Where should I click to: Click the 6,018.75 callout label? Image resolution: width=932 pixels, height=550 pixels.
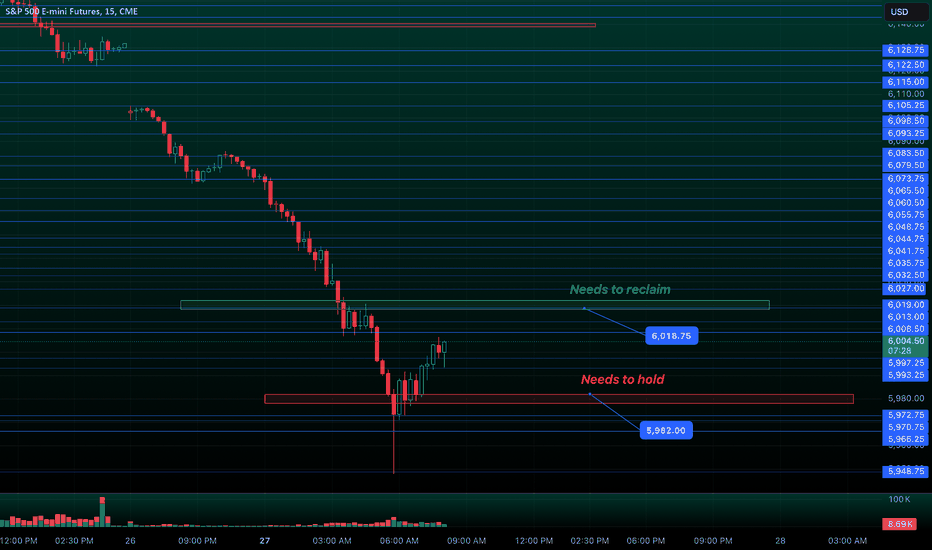(672, 336)
